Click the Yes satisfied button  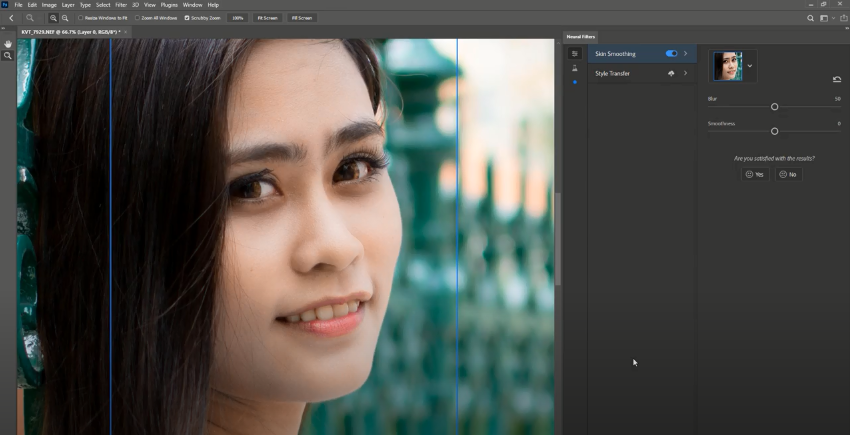pos(755,174)
